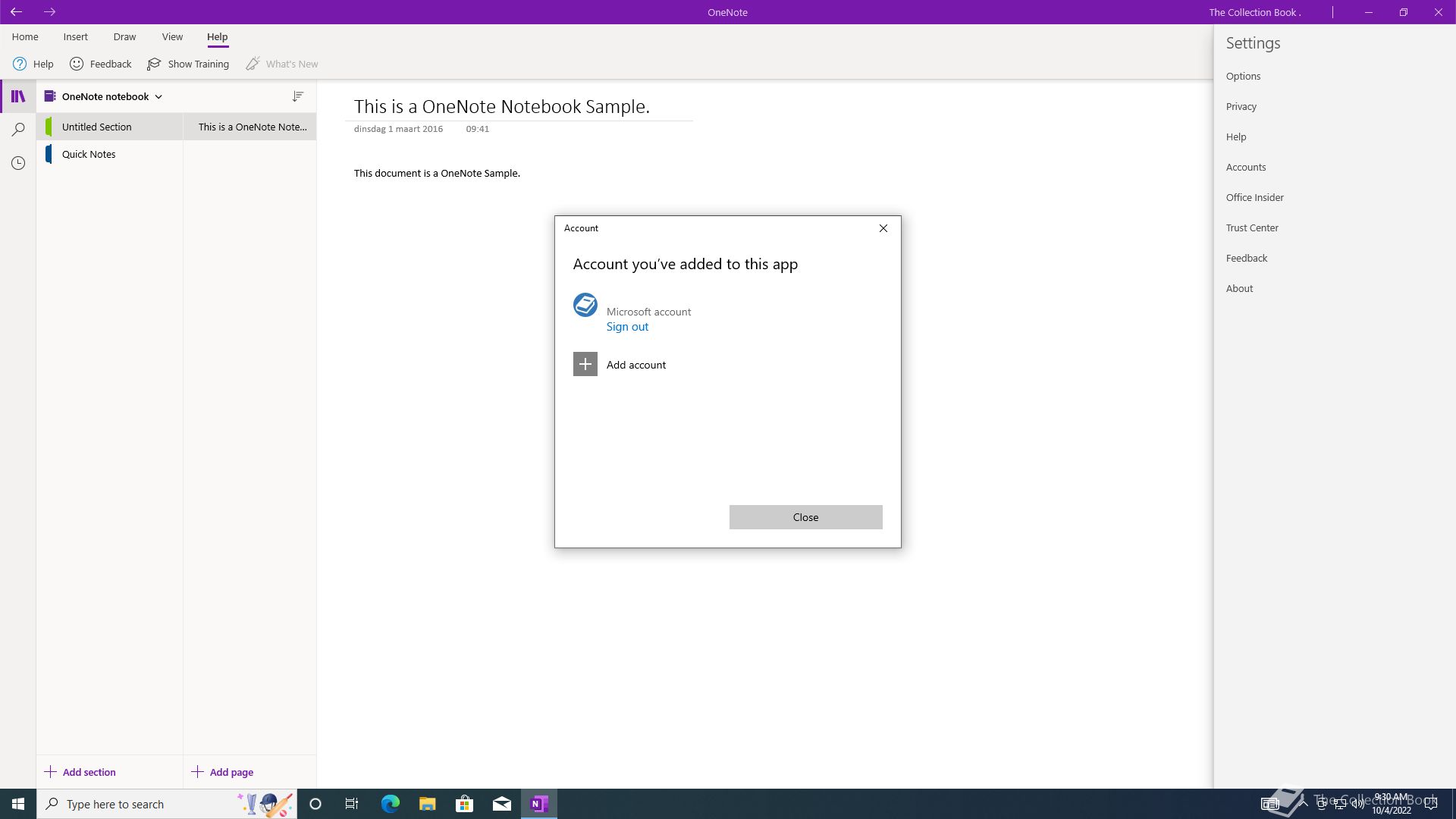
Task: Select Untitled Section in section list
Action: pyautogui.click(x=110, y=127)
